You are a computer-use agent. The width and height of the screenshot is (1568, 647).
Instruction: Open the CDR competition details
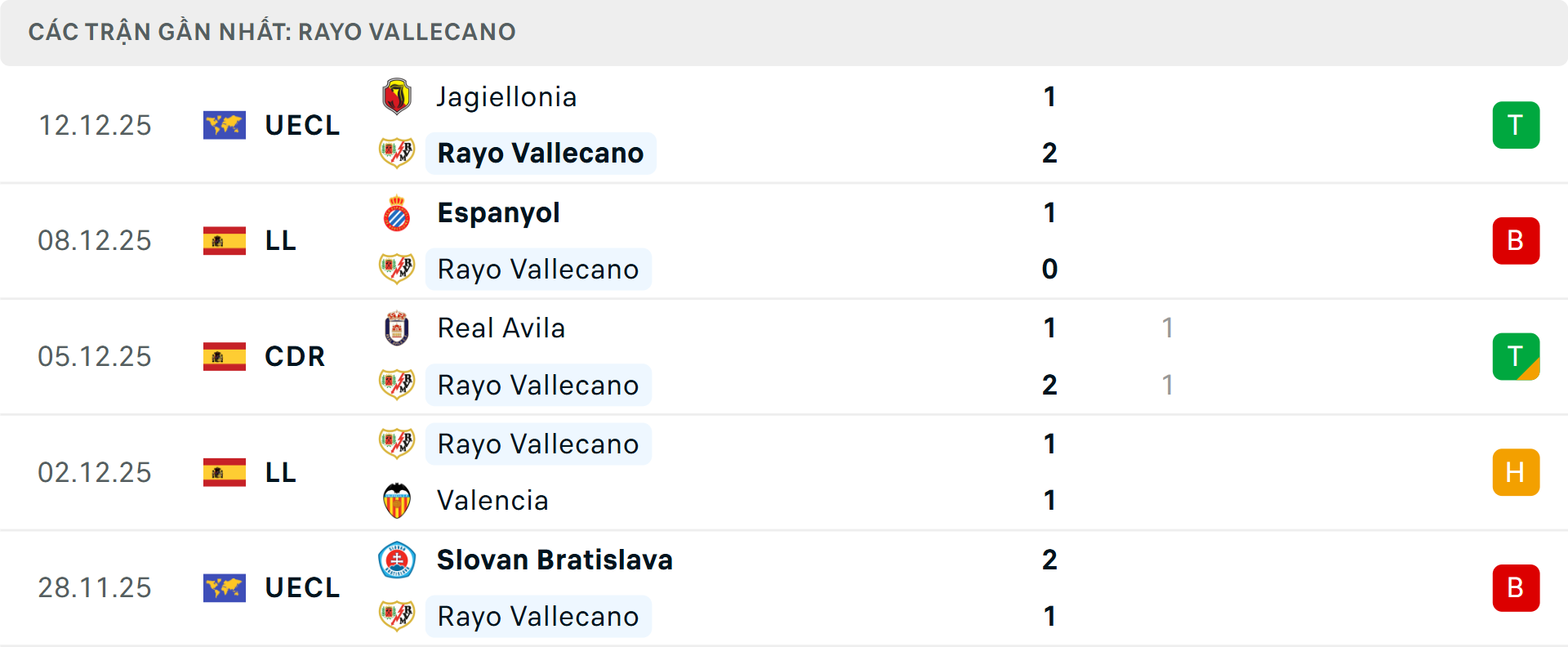pyautogui.click(x=294, y=356)
